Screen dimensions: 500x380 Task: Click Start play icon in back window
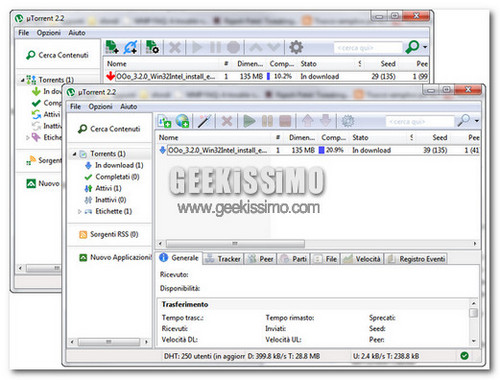point(197,47)
